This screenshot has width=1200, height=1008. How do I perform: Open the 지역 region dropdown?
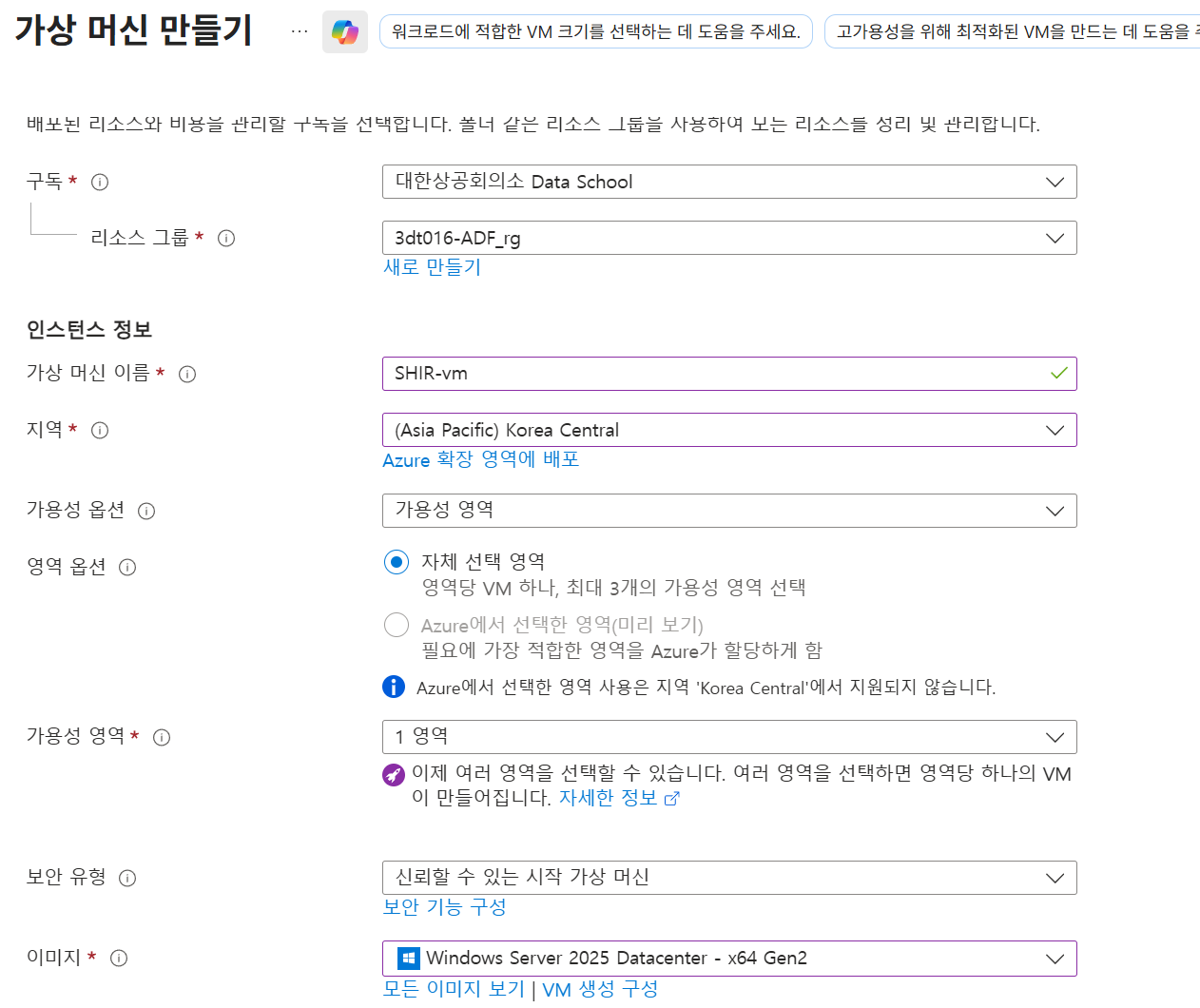coord(729,430)
